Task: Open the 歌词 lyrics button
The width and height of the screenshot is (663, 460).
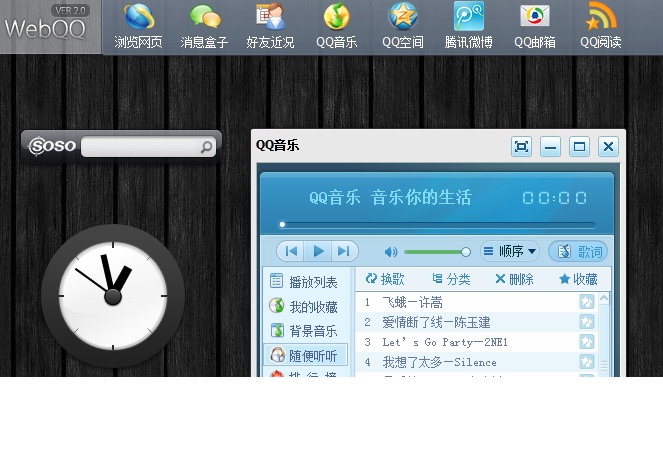Action: coord(578,251)
